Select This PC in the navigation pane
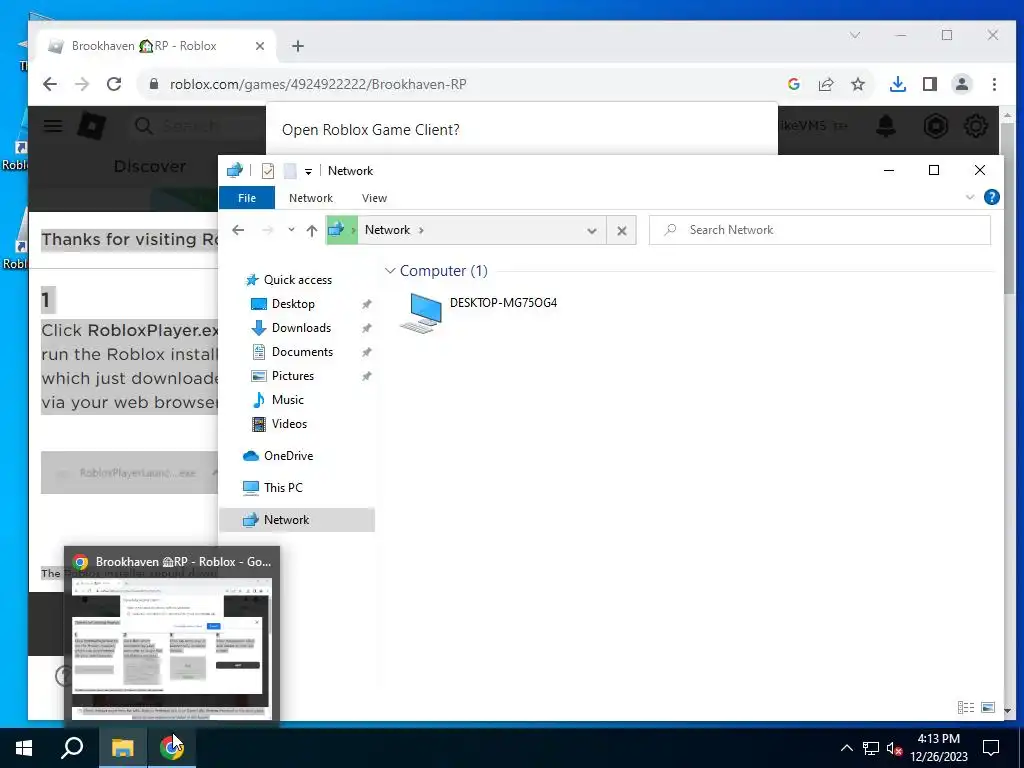This screenshot has width=1024, height=768. 283,488
